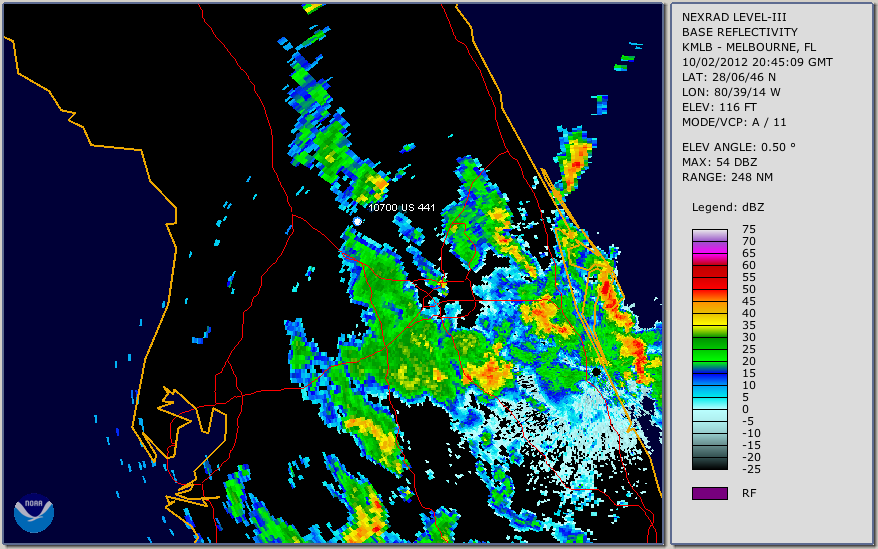The image size is (878, 549).
Task: Select the '10700 US 441' map label
Action: [401, 207]
